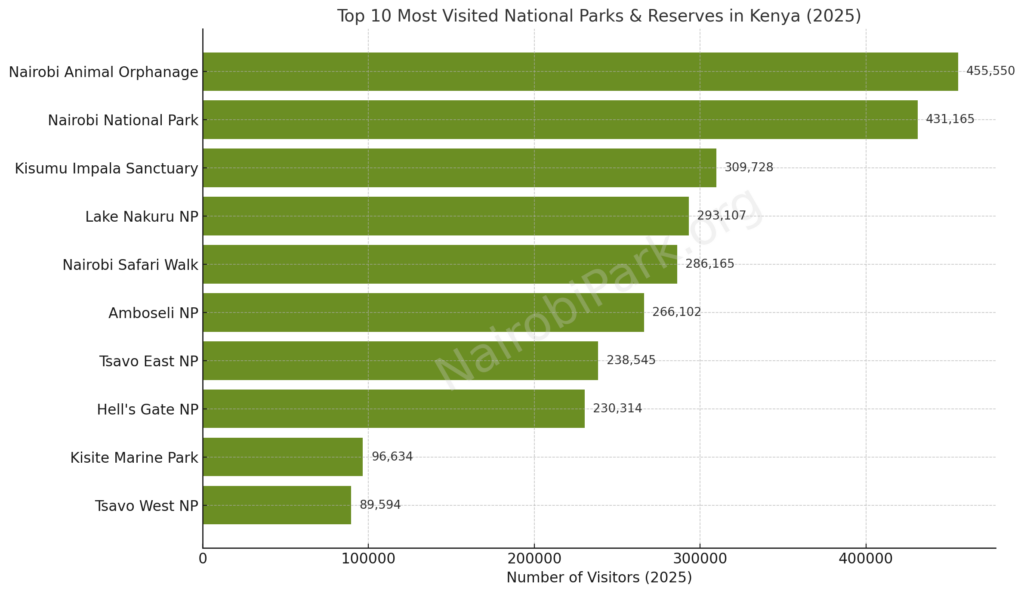Click the chart title text
The width and height of the screenshot is (1024, 594).
pyautogui.click(x=598, y=16)
